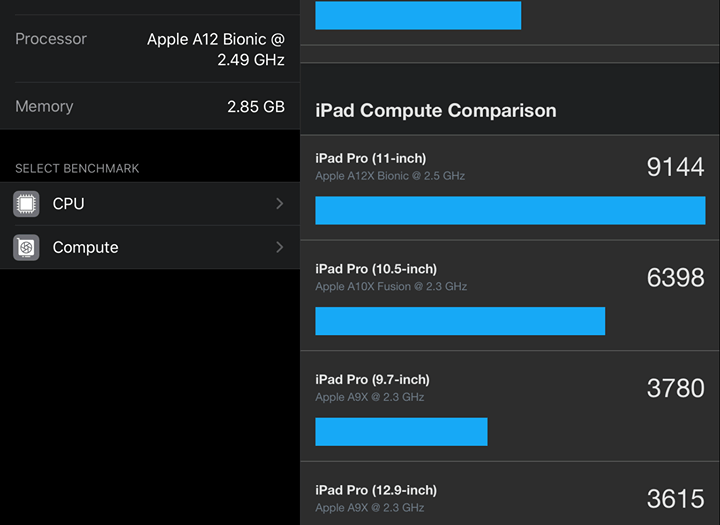Click the iPad Pro (9.7-inch) score bar
720x525 pixels.
point(401,431)
